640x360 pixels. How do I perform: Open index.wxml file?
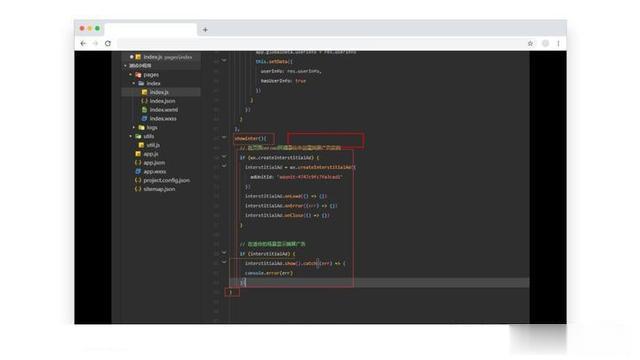pos(160,110)
